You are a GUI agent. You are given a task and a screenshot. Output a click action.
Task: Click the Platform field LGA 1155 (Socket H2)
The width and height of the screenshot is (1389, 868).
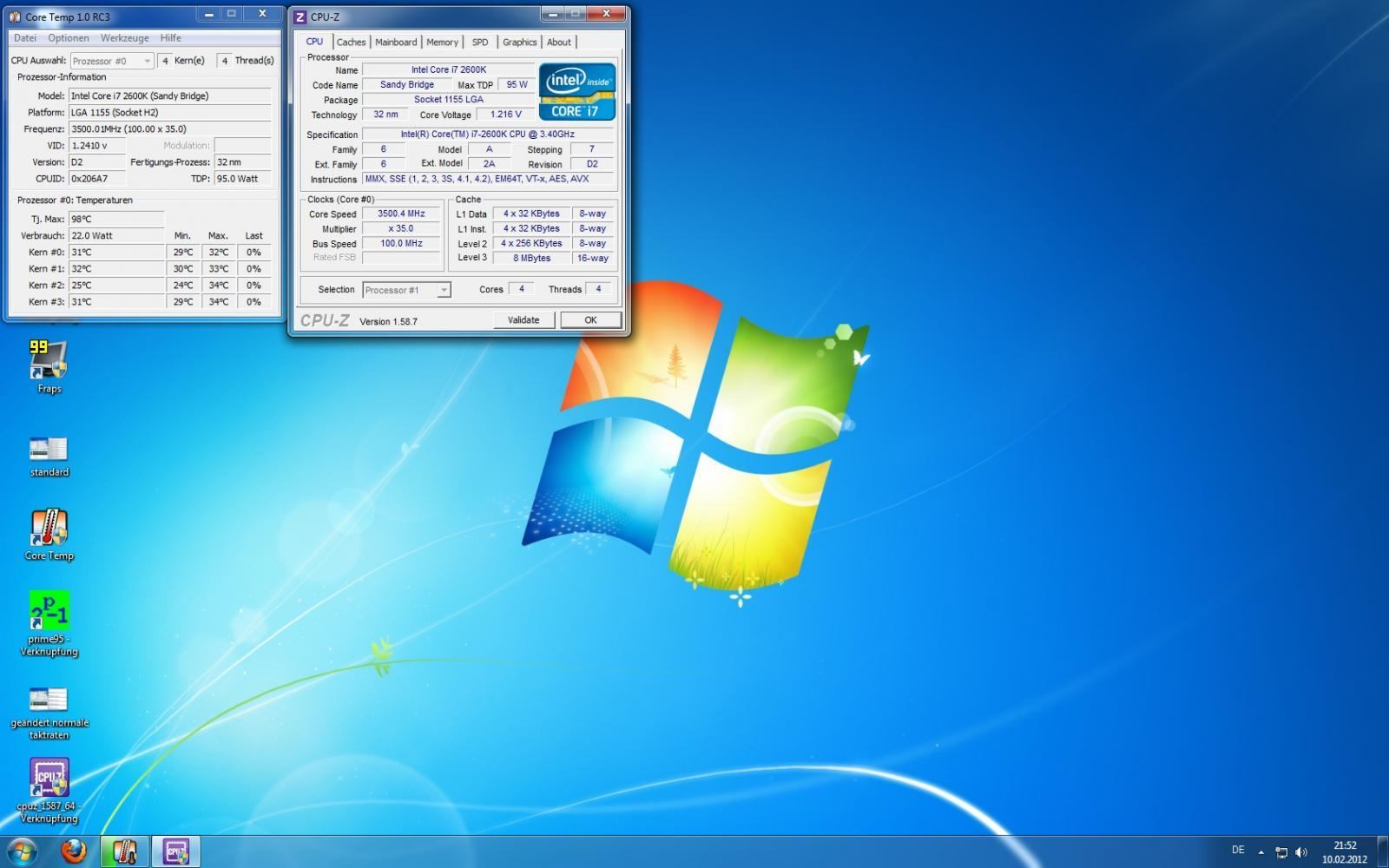point(170,113)
